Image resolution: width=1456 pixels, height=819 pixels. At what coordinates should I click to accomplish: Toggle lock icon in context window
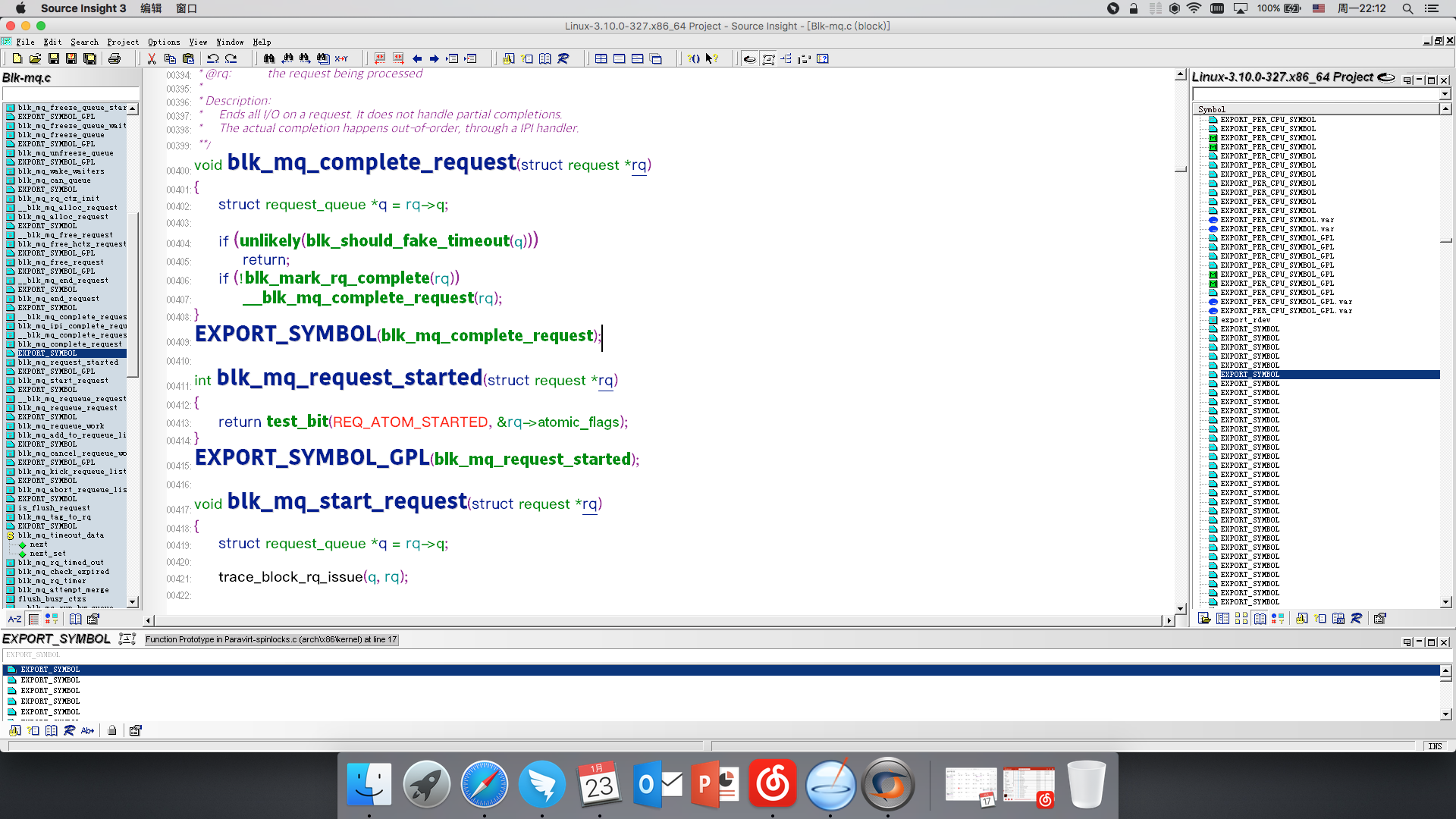click(112, 730)
